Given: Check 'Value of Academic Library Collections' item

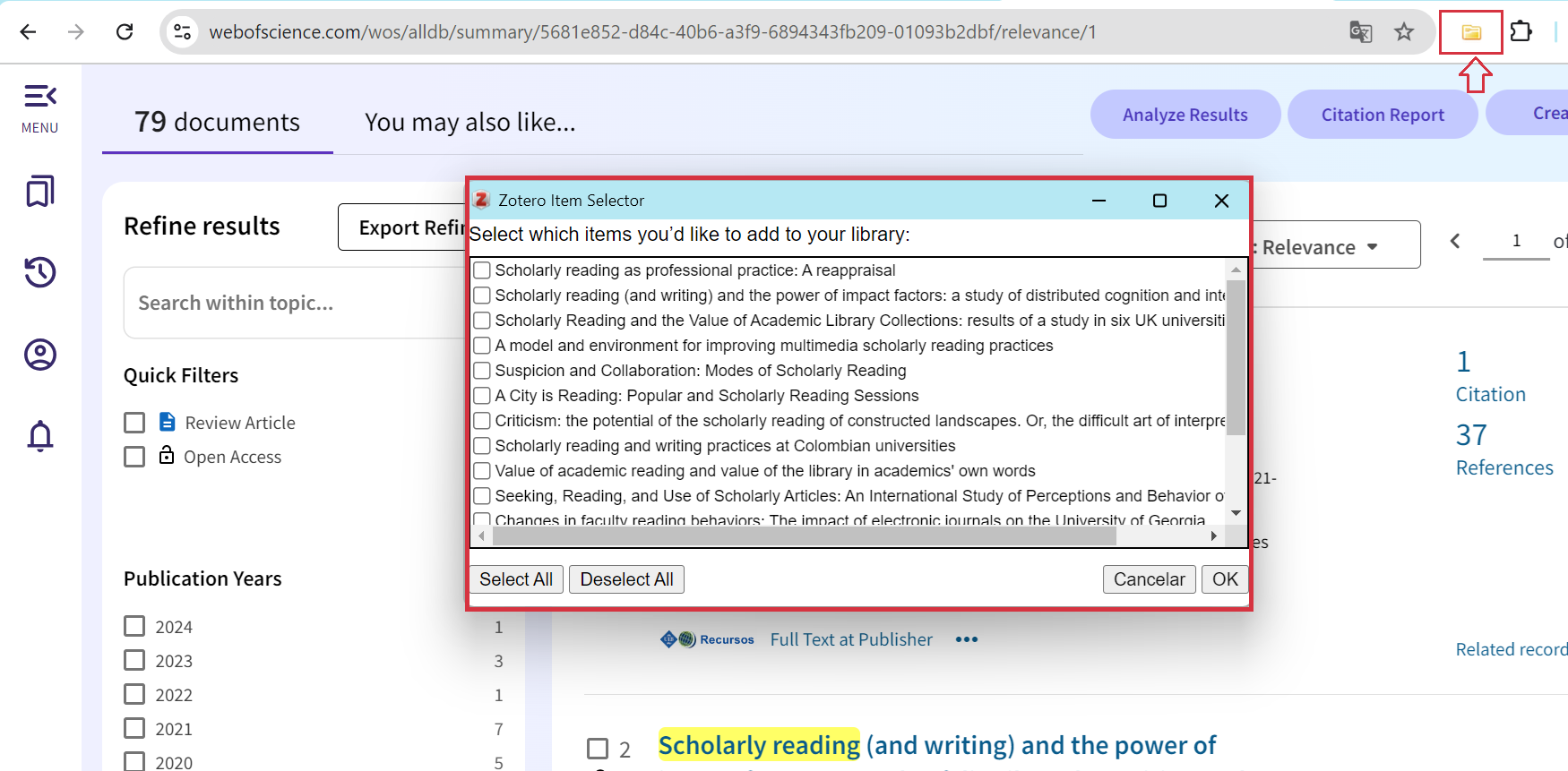Looking at the screenshot, I should pyautogui.click(x=482, y=321).
